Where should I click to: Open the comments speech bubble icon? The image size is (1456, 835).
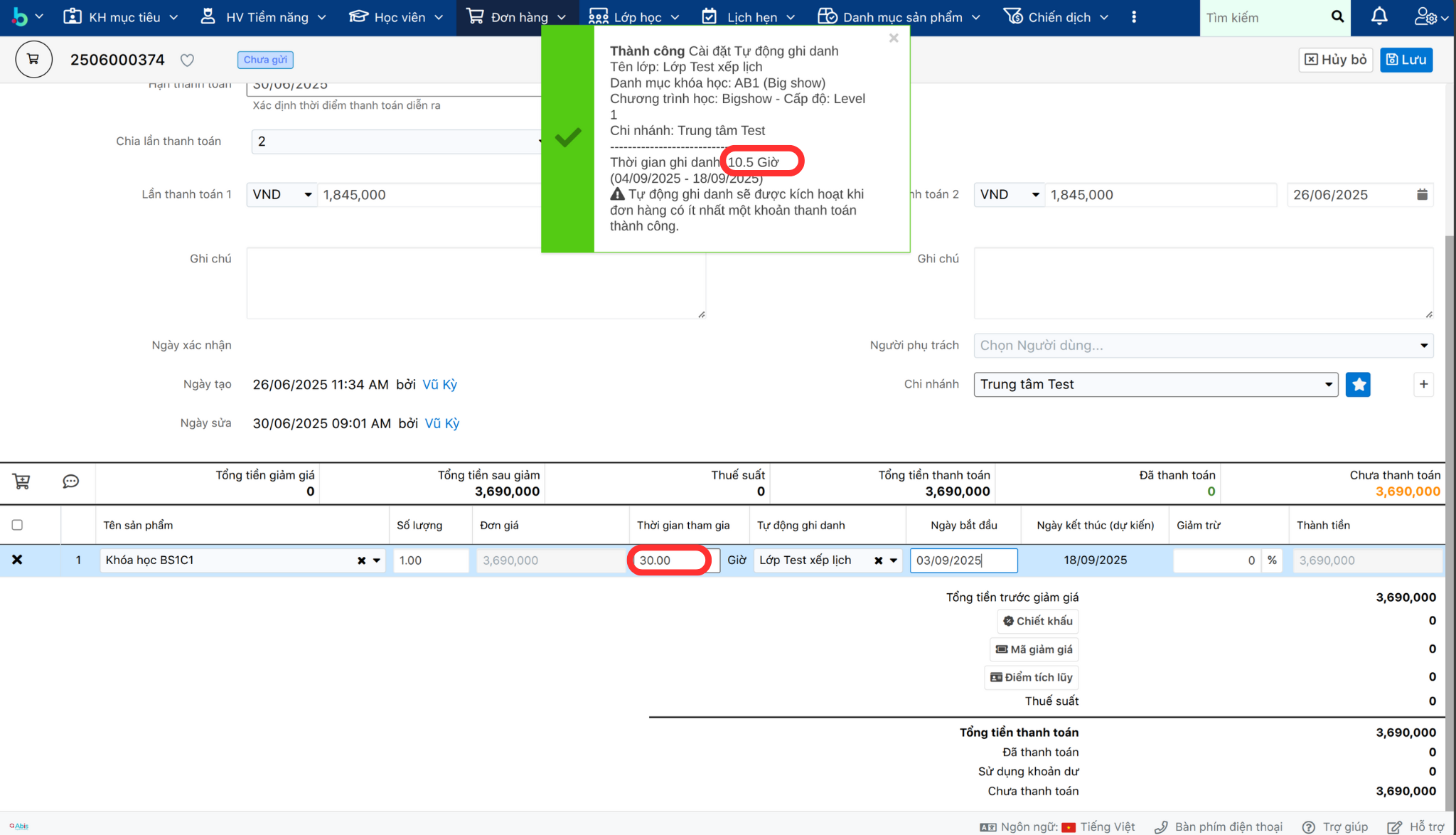point(70,482)
